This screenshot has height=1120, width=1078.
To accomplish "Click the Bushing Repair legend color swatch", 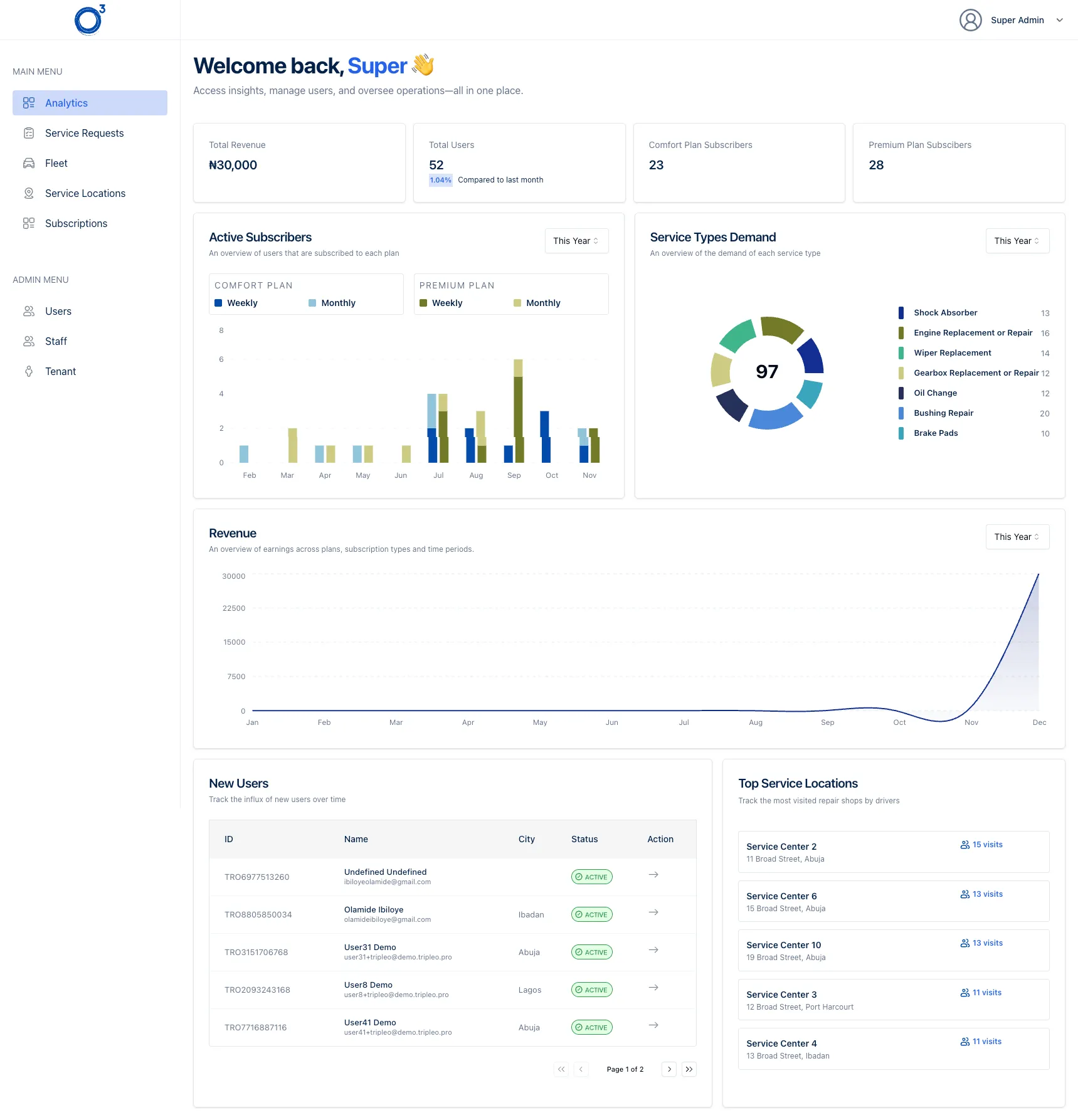I will tap(901, 413).
